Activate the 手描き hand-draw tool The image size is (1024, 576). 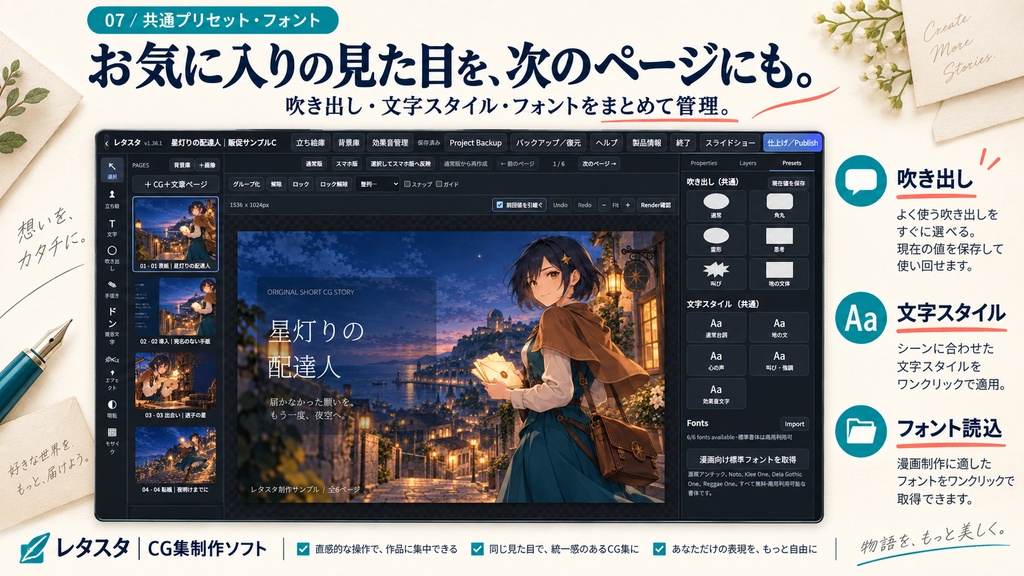[112, 289]
